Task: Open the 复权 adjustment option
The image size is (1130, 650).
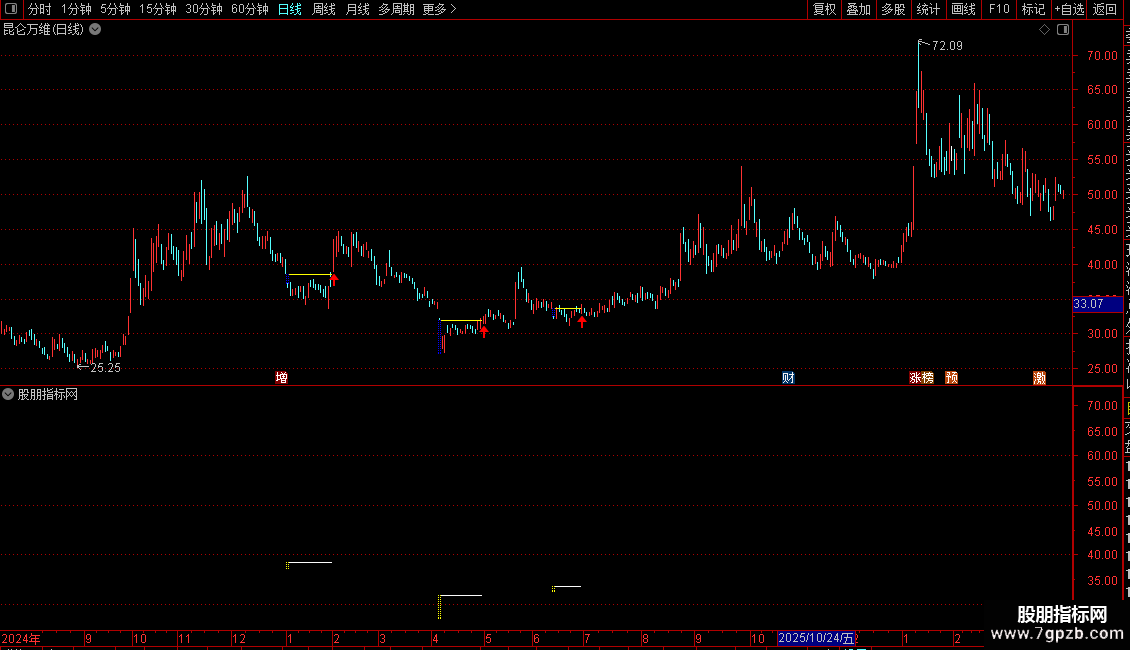Action: click(x=824, y=9)
